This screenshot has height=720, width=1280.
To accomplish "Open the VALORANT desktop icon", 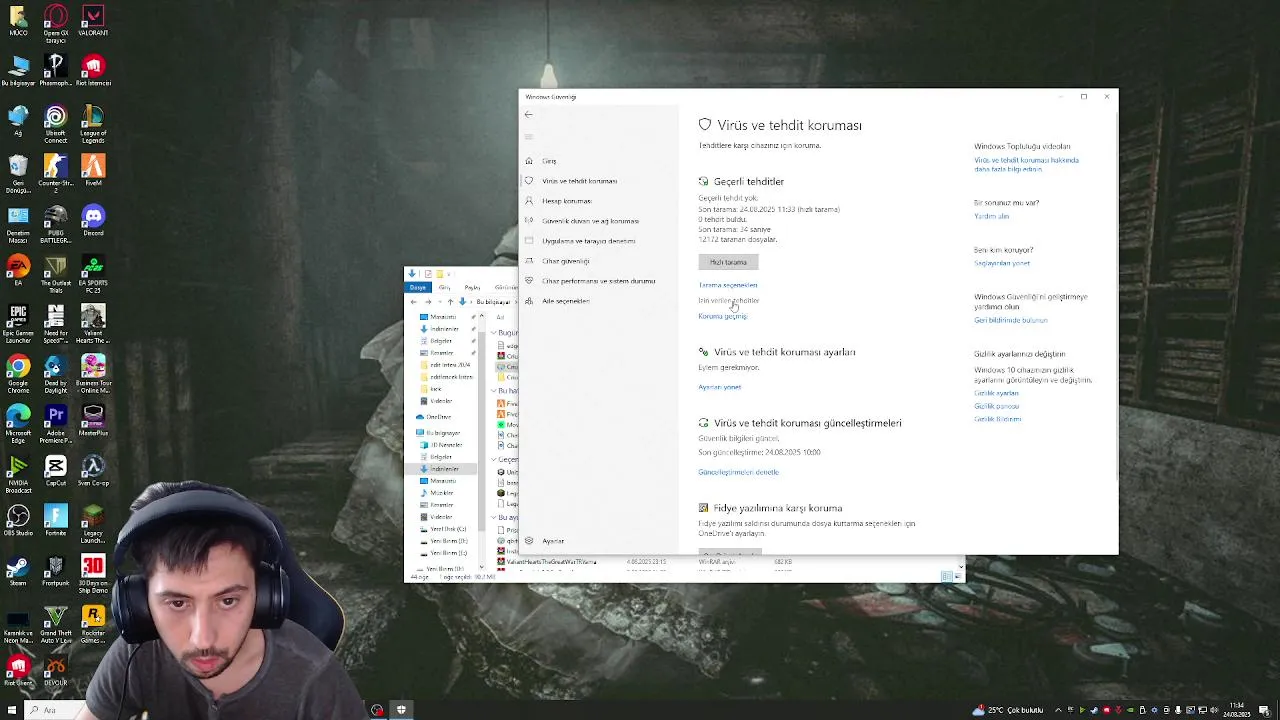I will pyautogui.click(x=93, y=21).
